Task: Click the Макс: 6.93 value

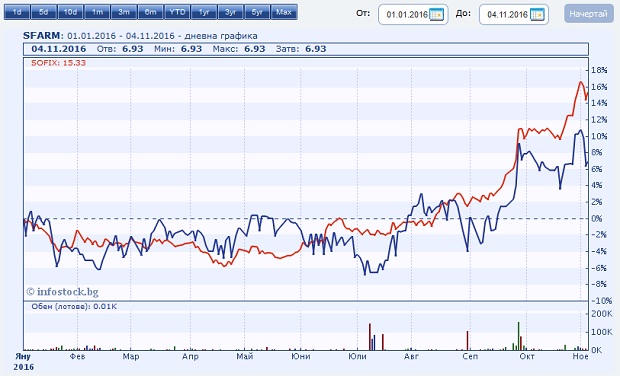Action: coord(239,49)
